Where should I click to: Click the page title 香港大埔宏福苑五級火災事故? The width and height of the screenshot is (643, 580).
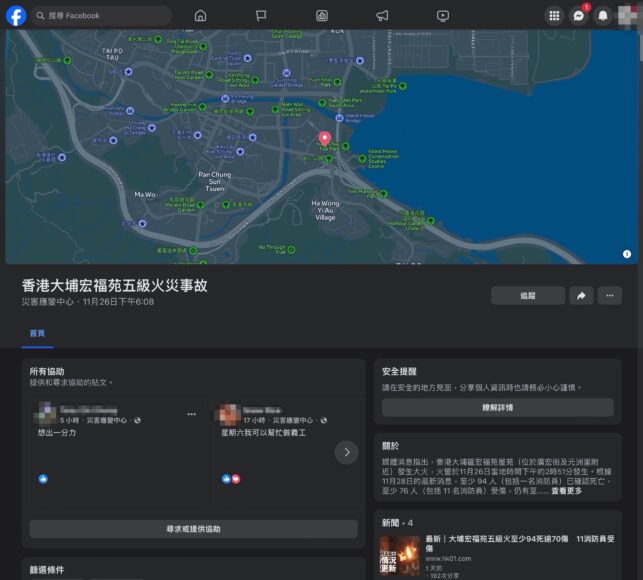(114, 285)
